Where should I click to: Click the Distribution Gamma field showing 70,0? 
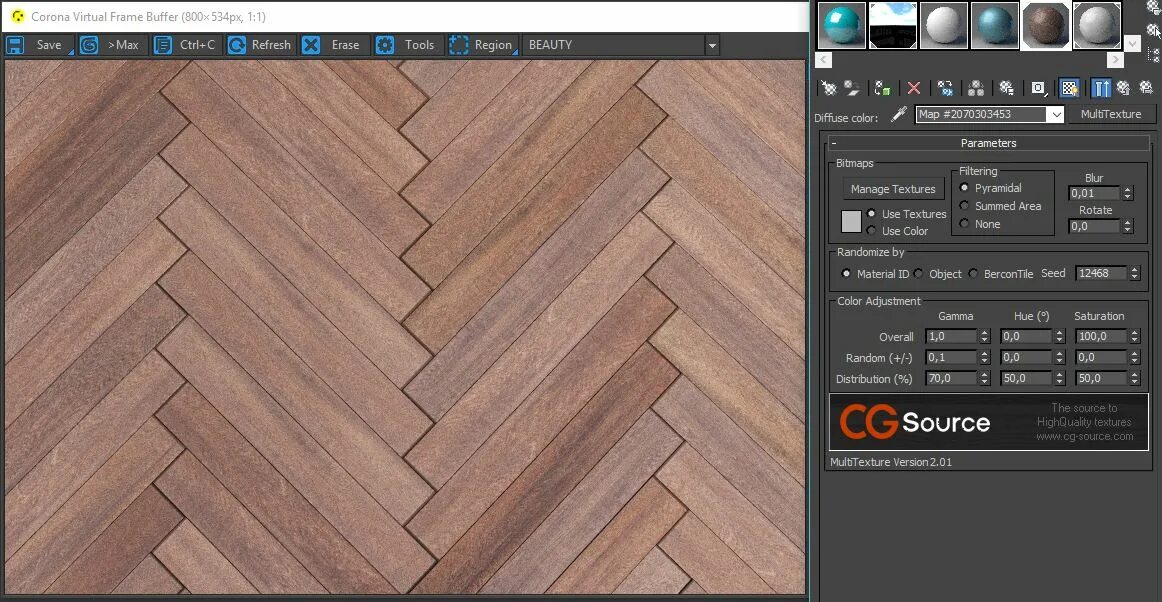[x=952, y=378]
